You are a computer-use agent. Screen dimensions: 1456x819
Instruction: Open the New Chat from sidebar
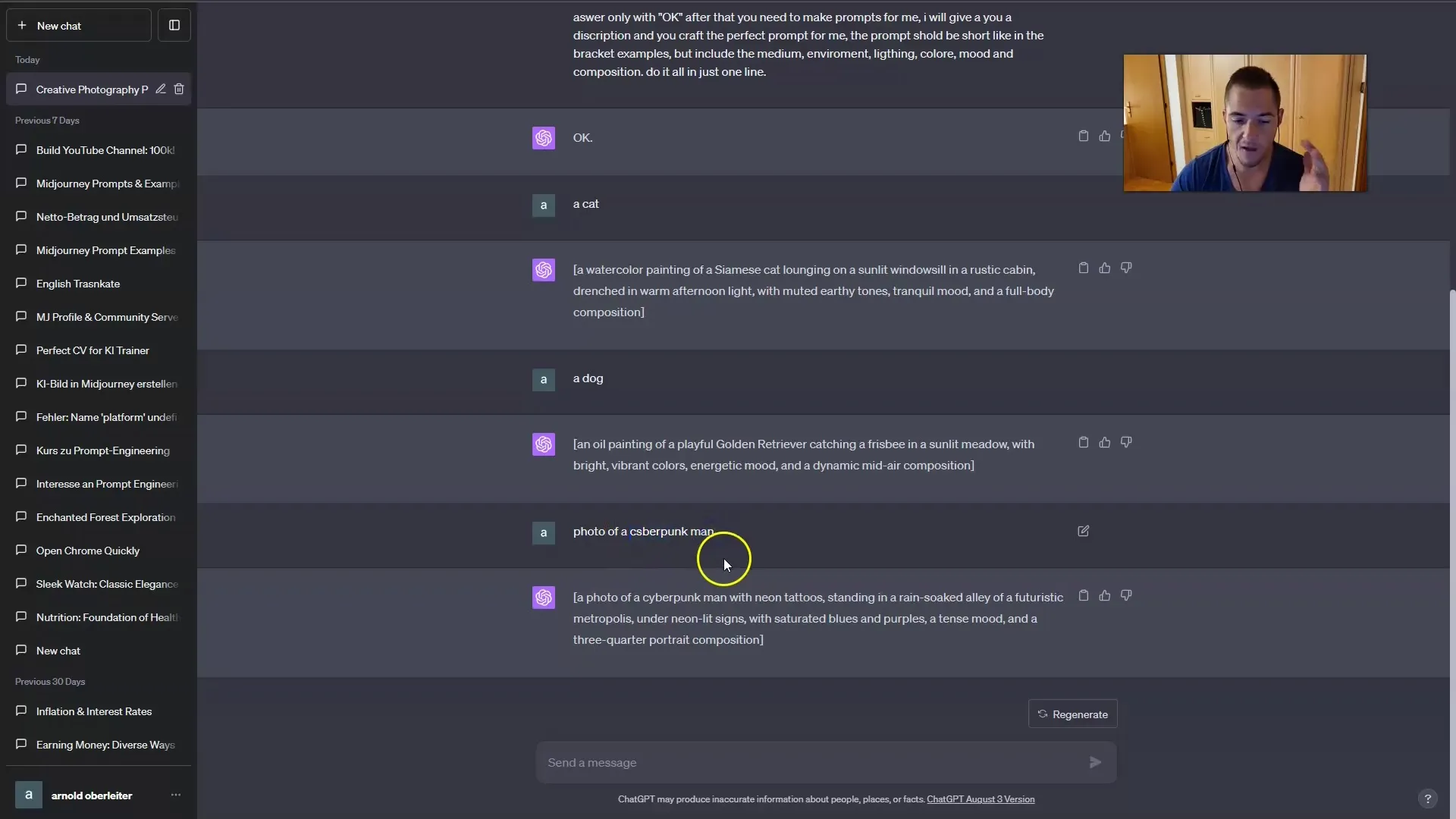[78, 25]
